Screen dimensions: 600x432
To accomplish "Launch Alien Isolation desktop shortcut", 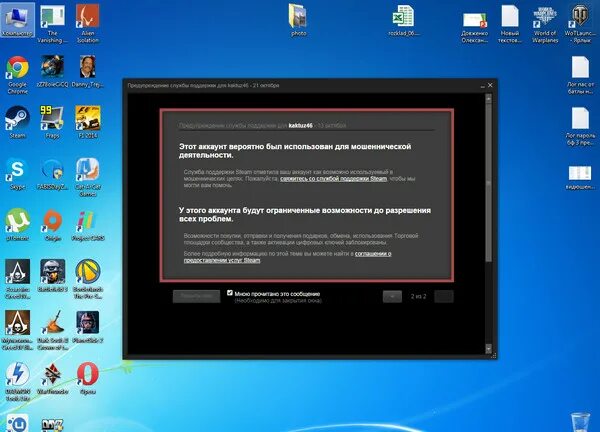I will [88, 23].
